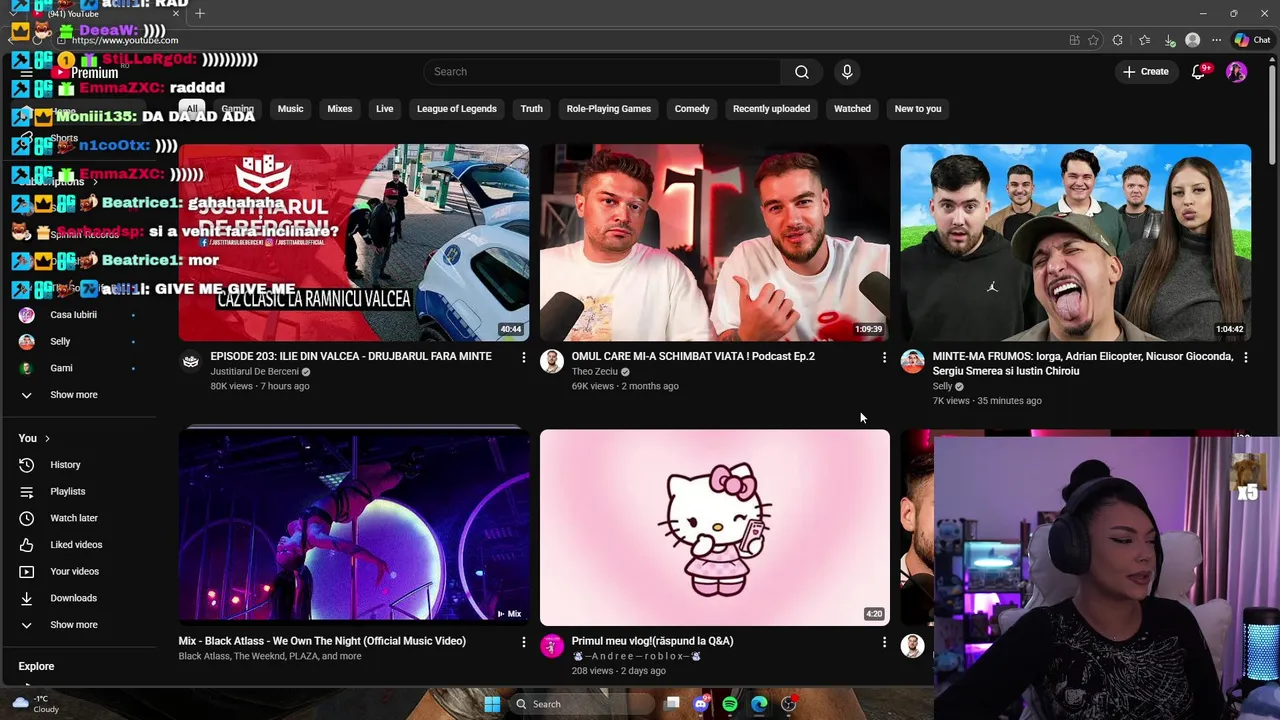Select the Watched filter chip
1280x720 pixels.
852,109
